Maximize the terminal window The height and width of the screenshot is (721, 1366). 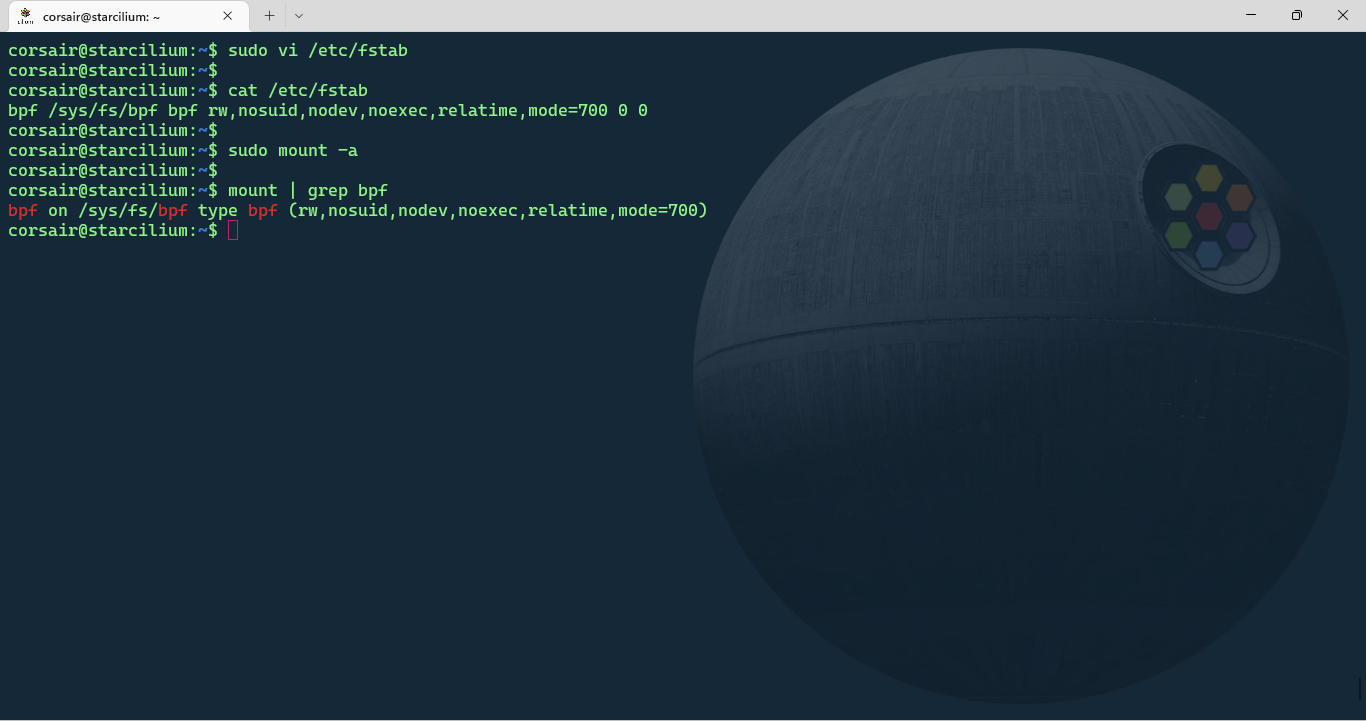pos(1296,15)
